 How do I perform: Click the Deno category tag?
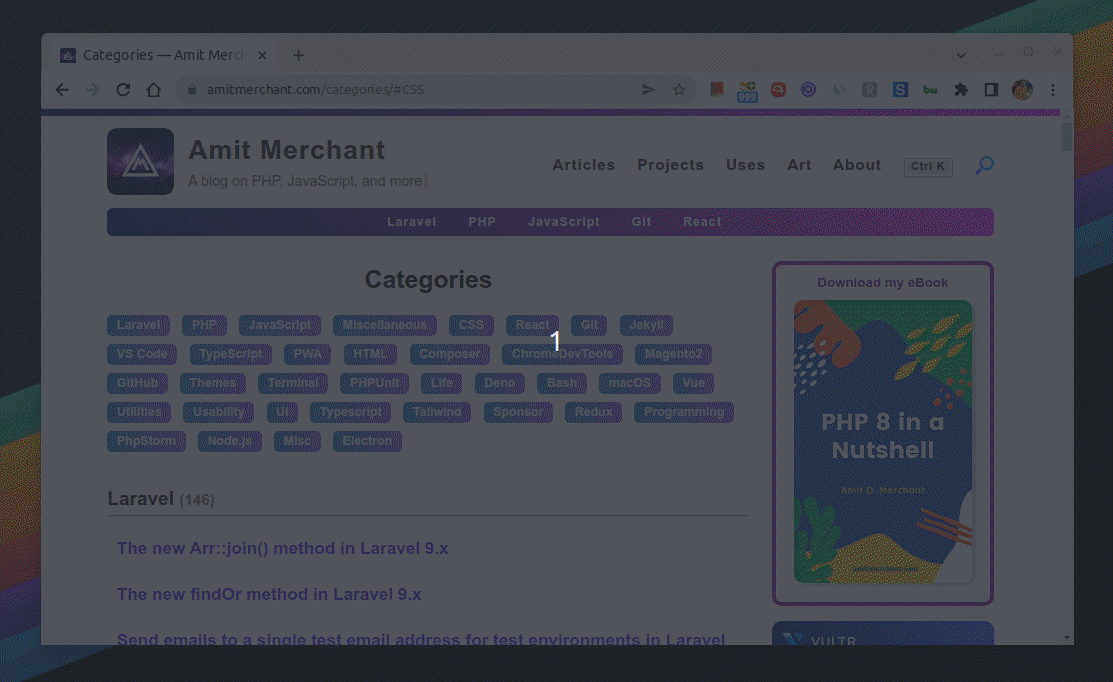pyautogui.click(x=500, y=383)
